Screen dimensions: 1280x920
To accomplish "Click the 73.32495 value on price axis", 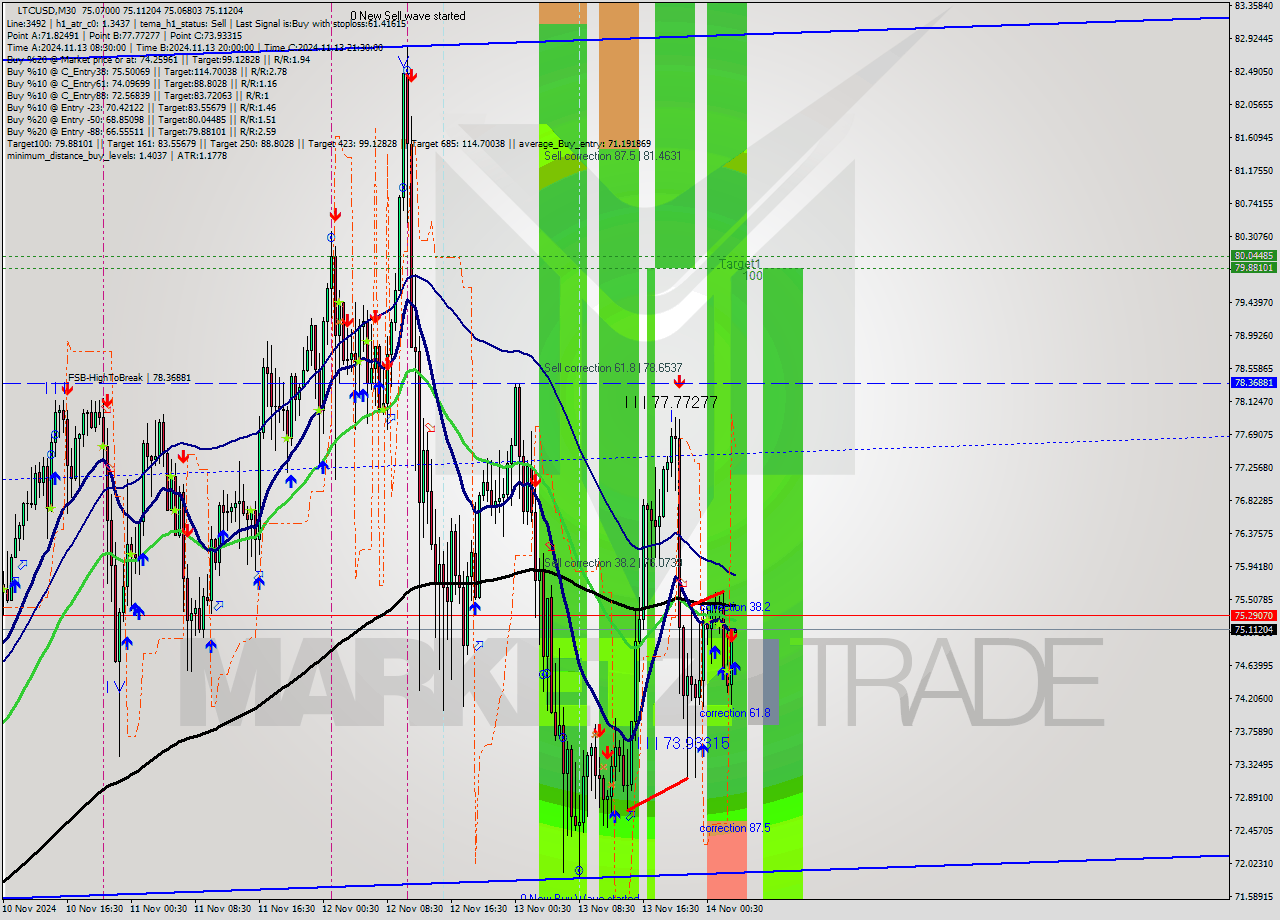I will pyautogui.click(x=1254, y=764).
